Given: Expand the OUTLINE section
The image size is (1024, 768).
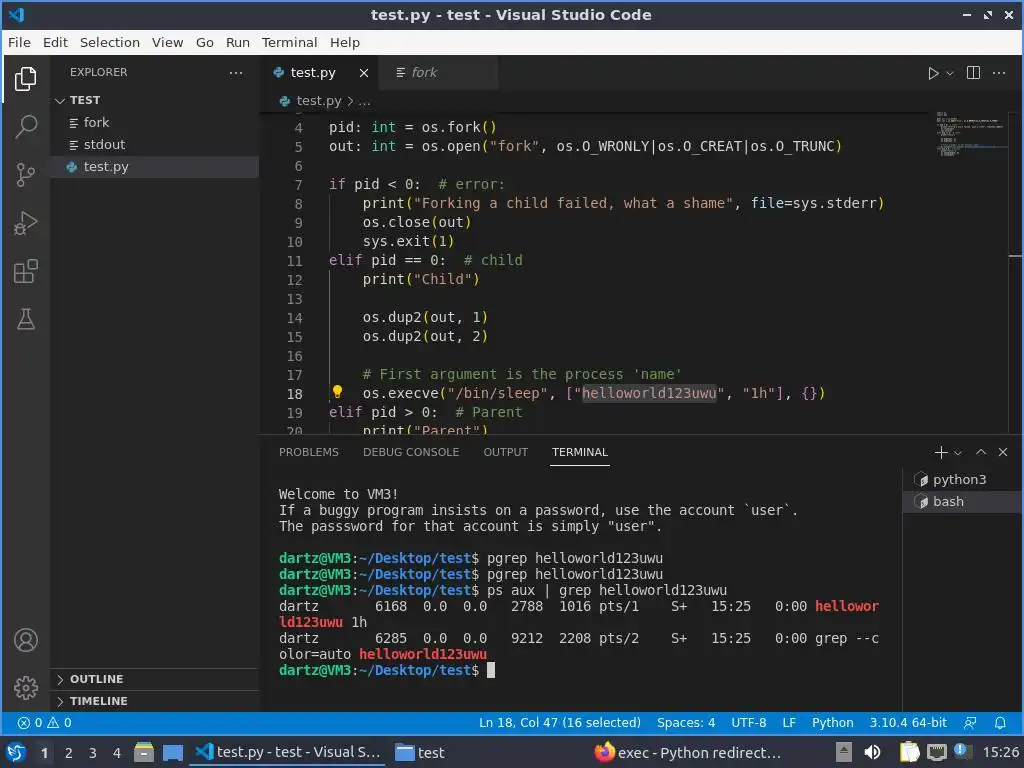Looking at the screenshot, I should click(155, 679).
